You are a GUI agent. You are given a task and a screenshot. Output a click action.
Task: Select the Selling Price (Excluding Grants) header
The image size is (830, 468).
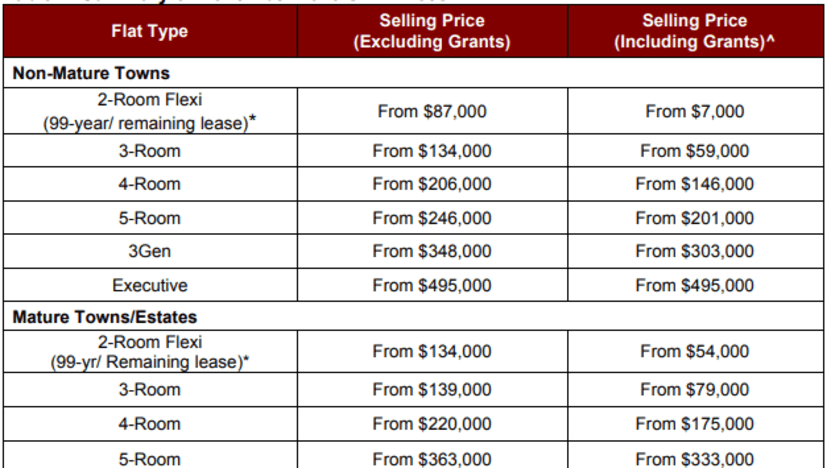coord(432,31)
